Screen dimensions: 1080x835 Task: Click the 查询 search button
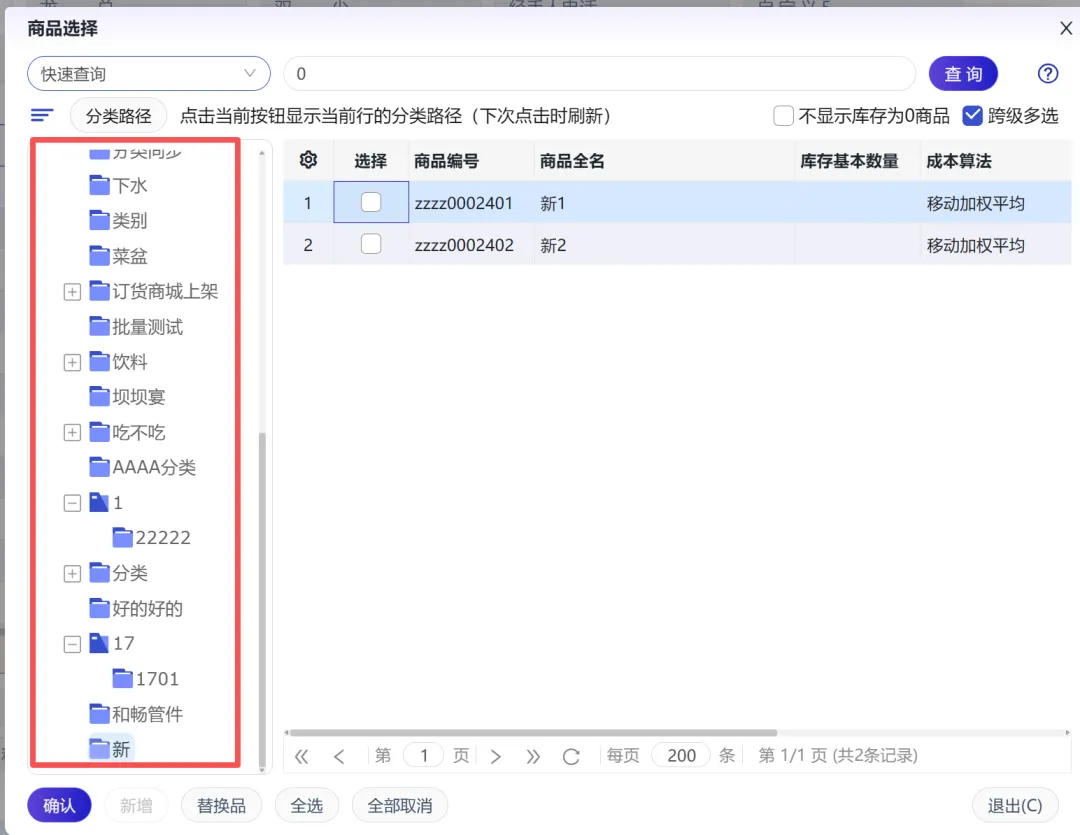[963, 73]
